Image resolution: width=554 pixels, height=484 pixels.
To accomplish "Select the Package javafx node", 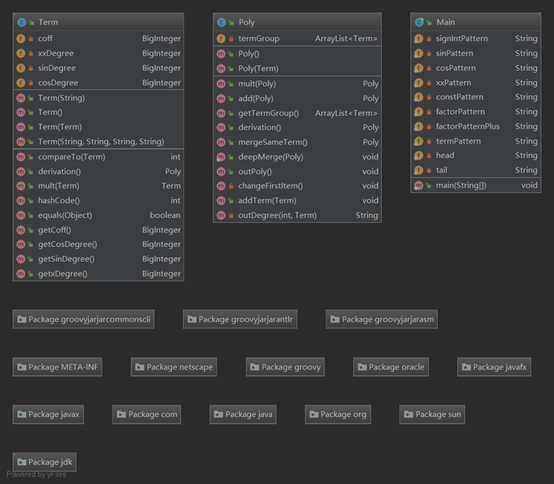I will coord(494,367).
